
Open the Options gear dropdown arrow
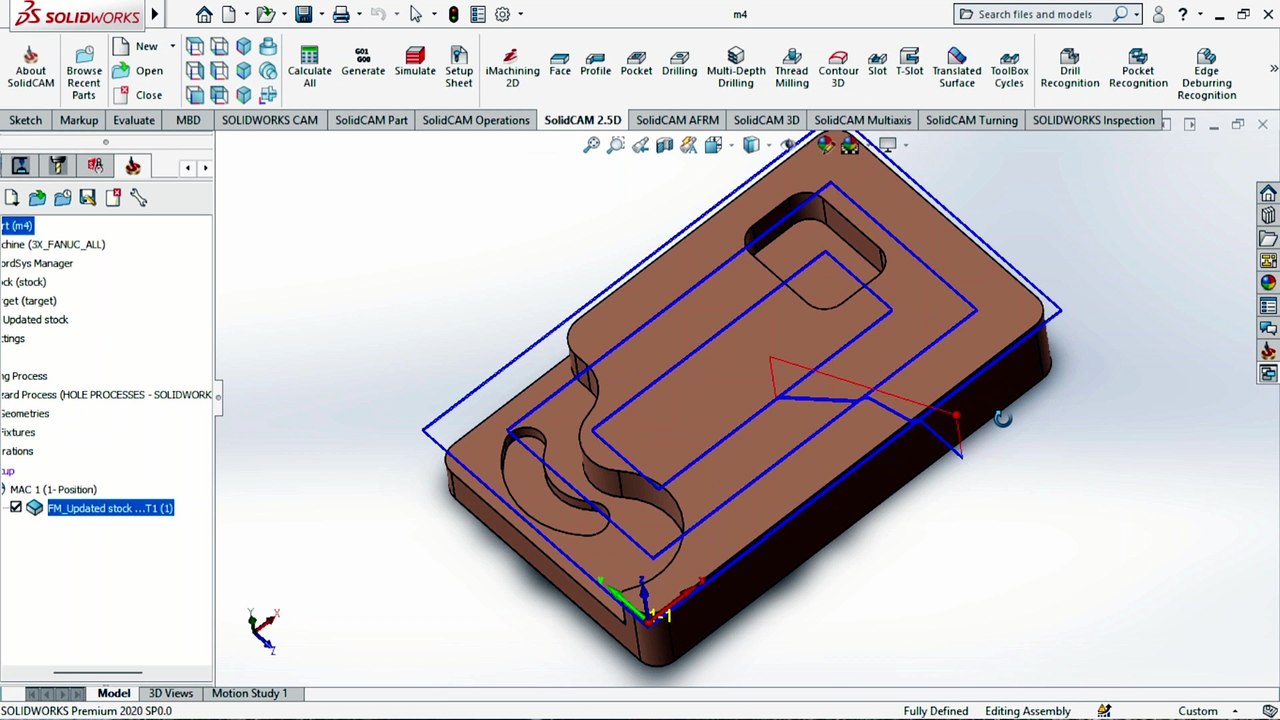(520, 14)
